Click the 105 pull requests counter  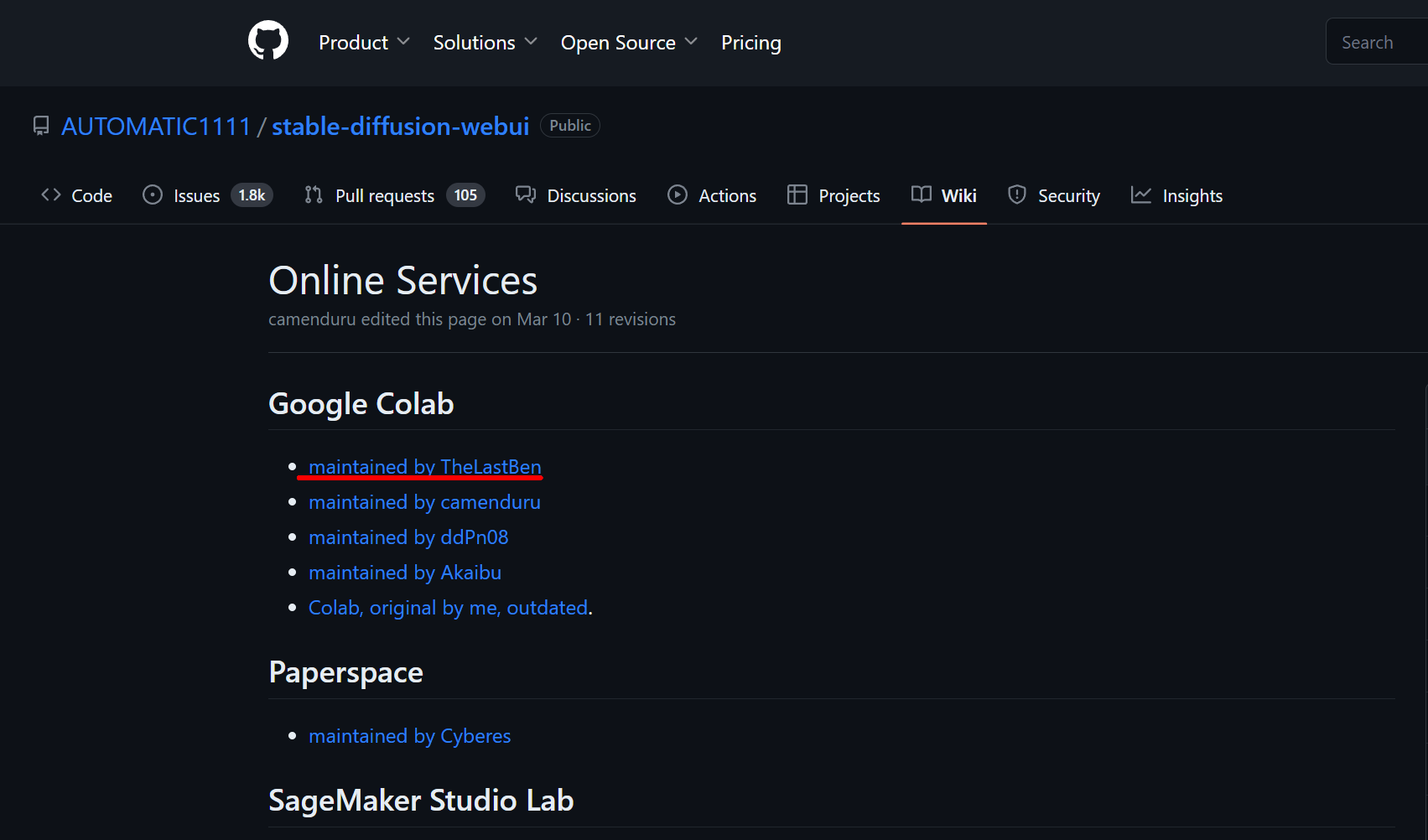pos(465,195)
